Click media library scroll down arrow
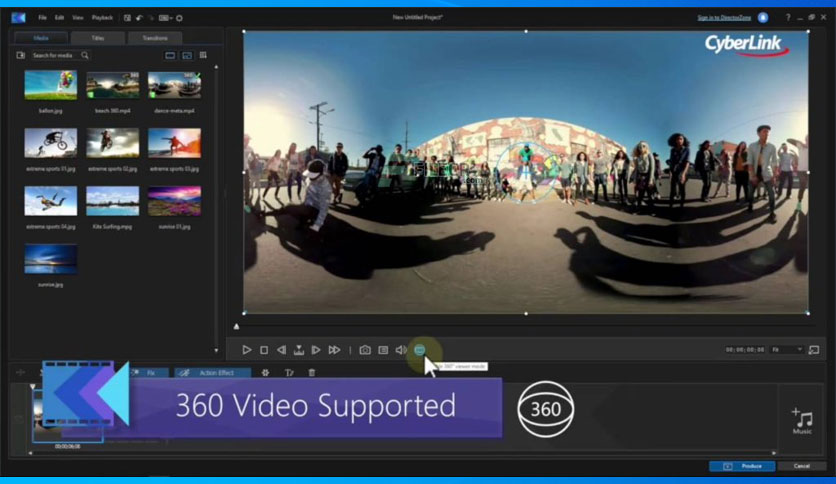The height and width of the screenshot is (484, 836). (216, 351)
